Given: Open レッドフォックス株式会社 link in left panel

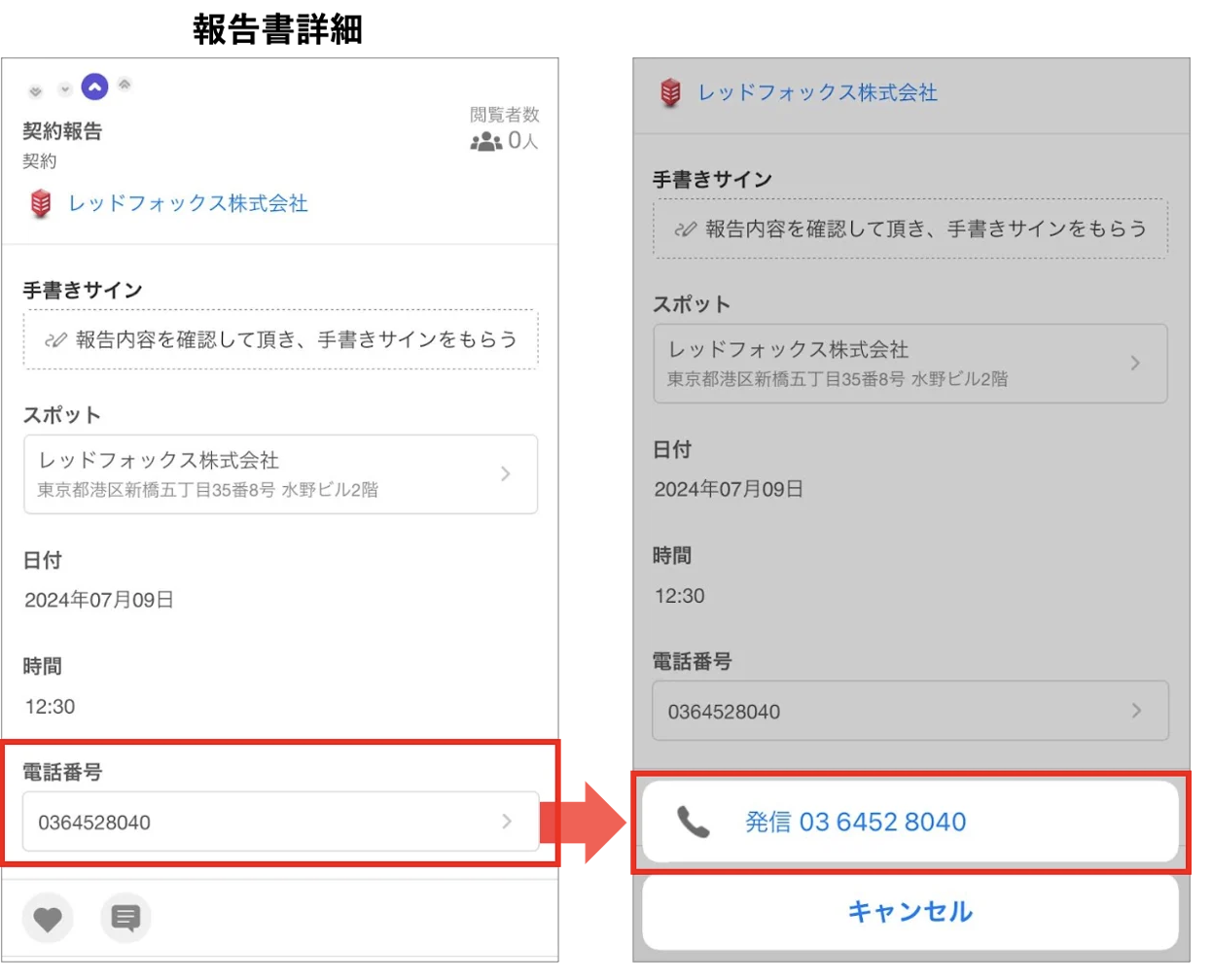Looking at the screenshot, I should tap(188, 203).
